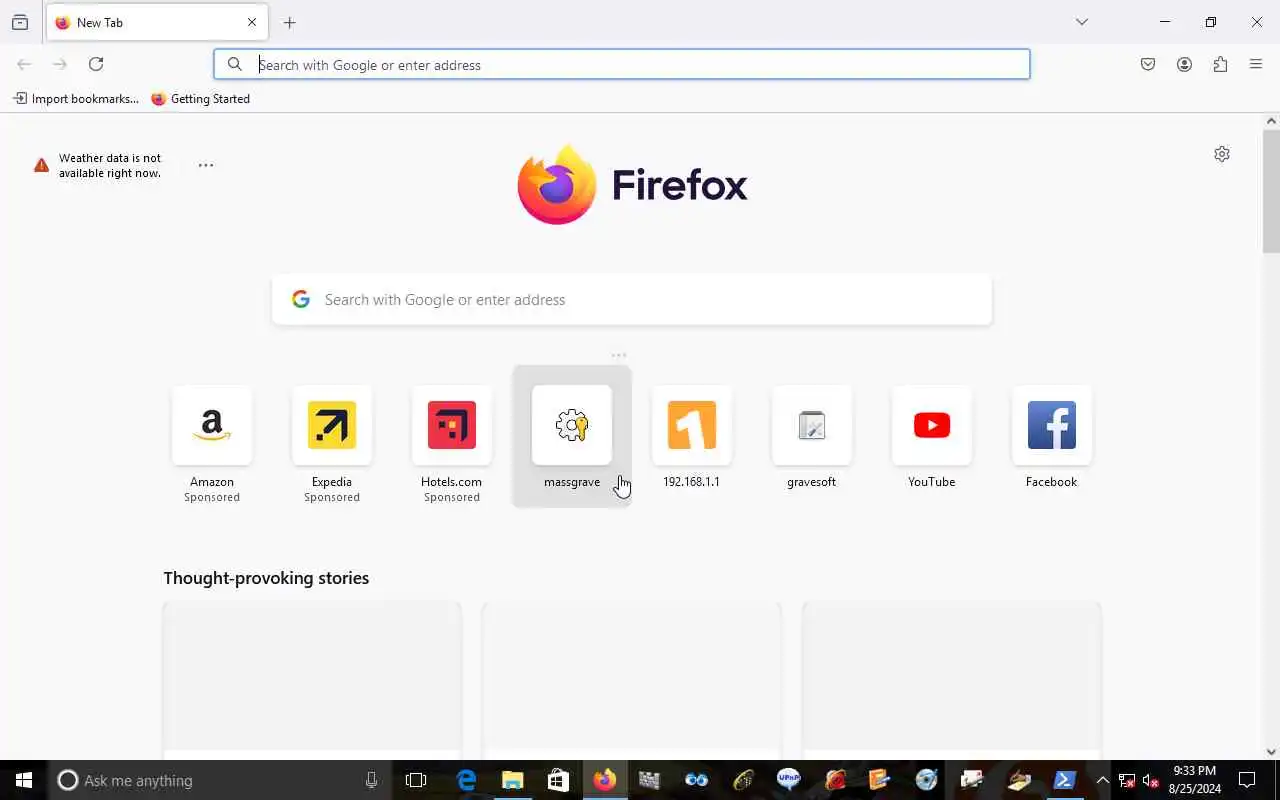This screenshot has width=1280, height=800.
Task: Open Microsoft Store from taskbar
Action: pos(558,780)
